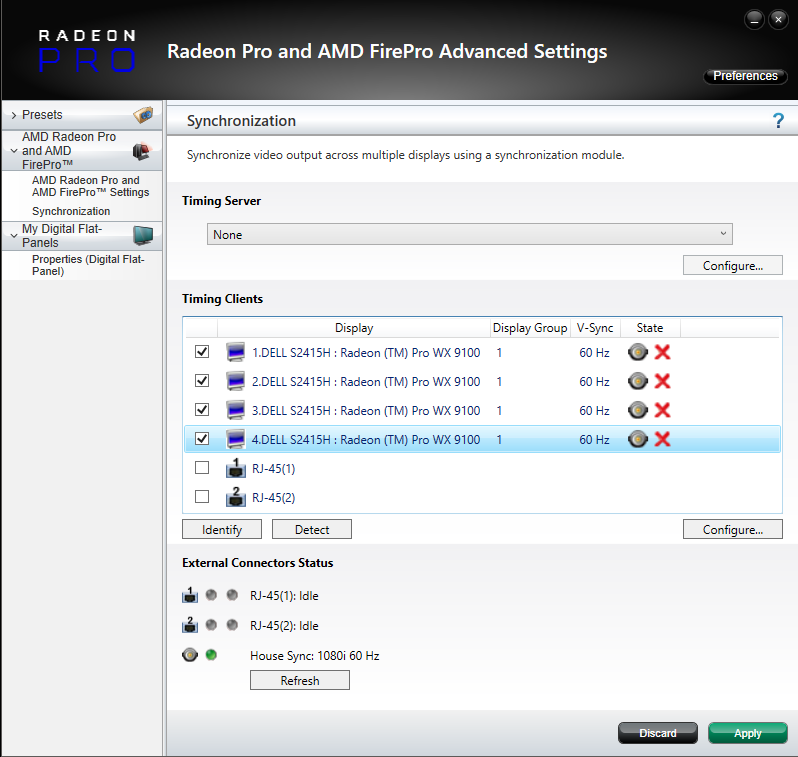Apply the synchronization settings
Image resolution: width=798 pixels, height=757 pixels.
point(748,733)
